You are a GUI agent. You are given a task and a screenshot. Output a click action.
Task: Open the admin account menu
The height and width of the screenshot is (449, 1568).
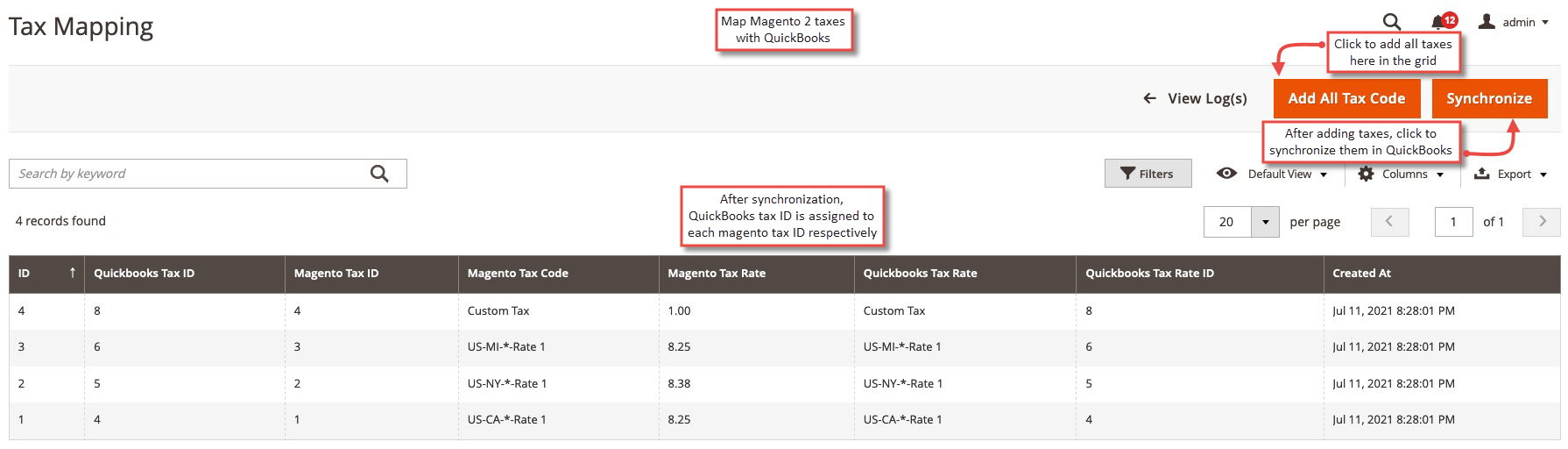[x=1514, y=22]
